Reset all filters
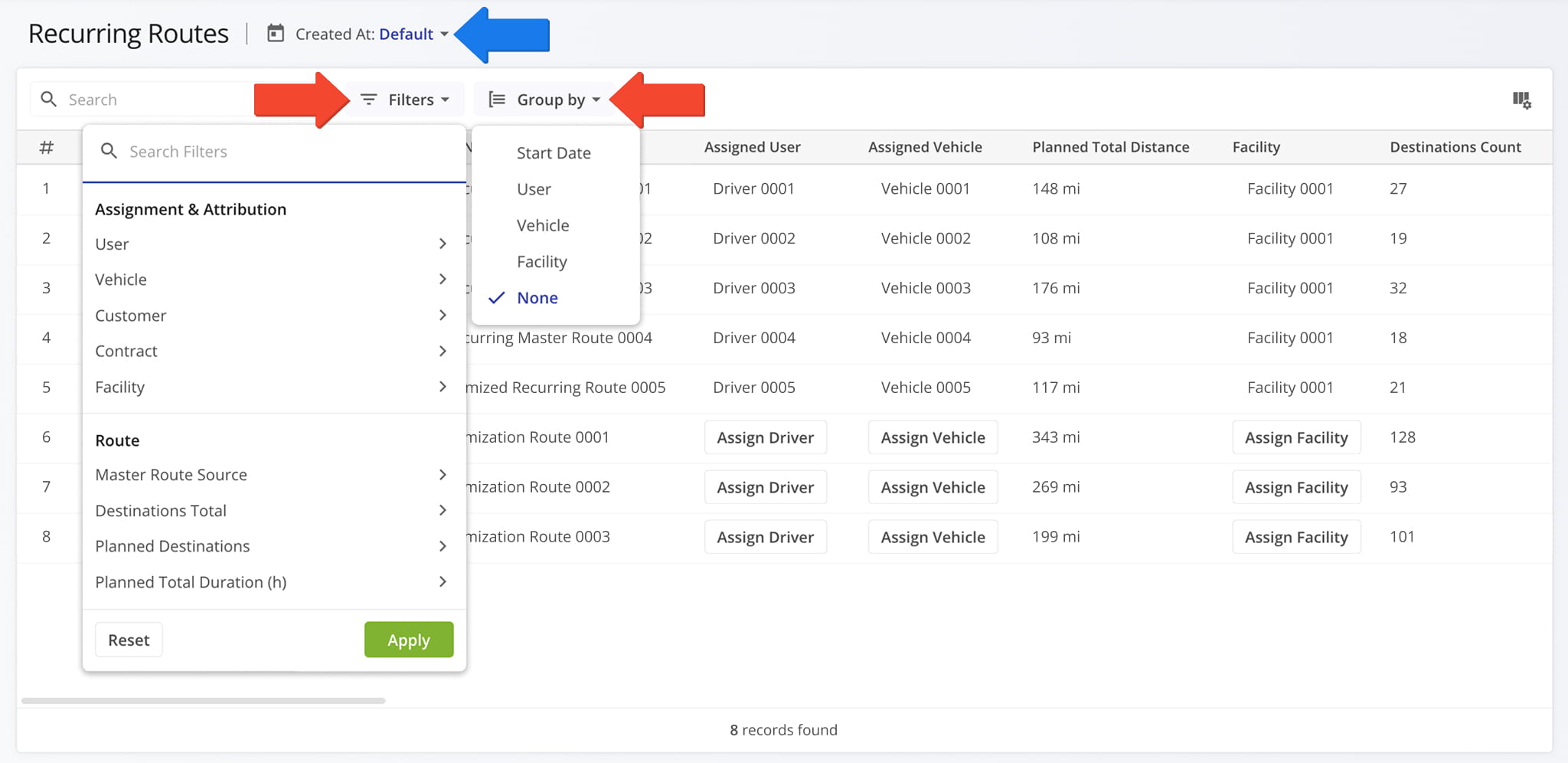This screenshot has height=763, width=1568. [129, 640]
